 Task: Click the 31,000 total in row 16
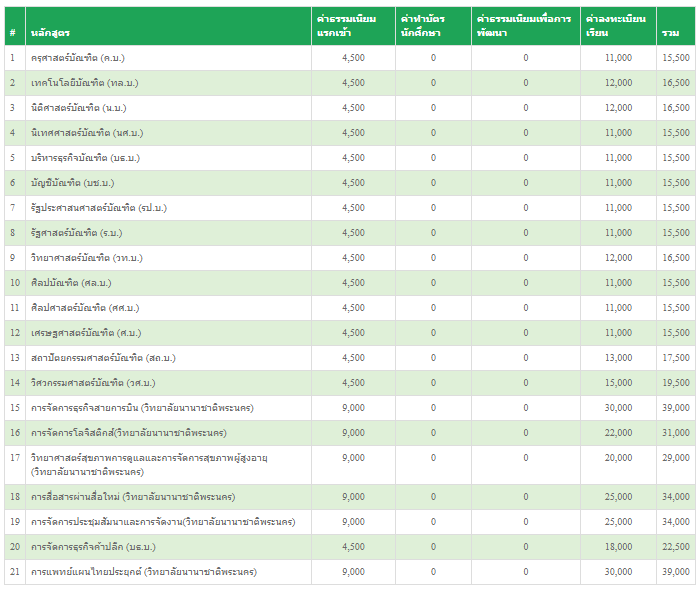tap(676, 433)
